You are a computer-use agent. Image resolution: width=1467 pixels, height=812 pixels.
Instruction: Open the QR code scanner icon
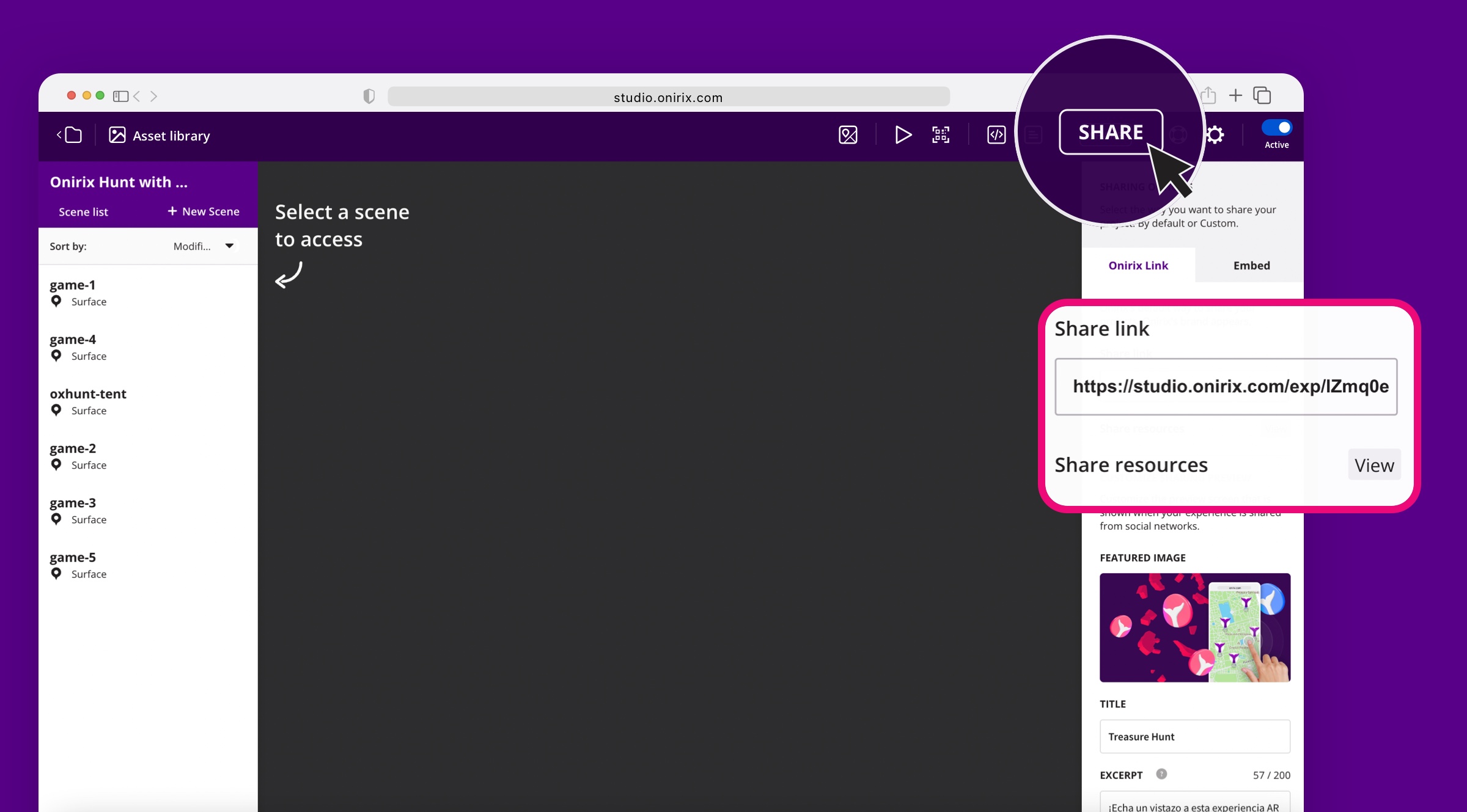pyautogui.click(x=940, y=135)
